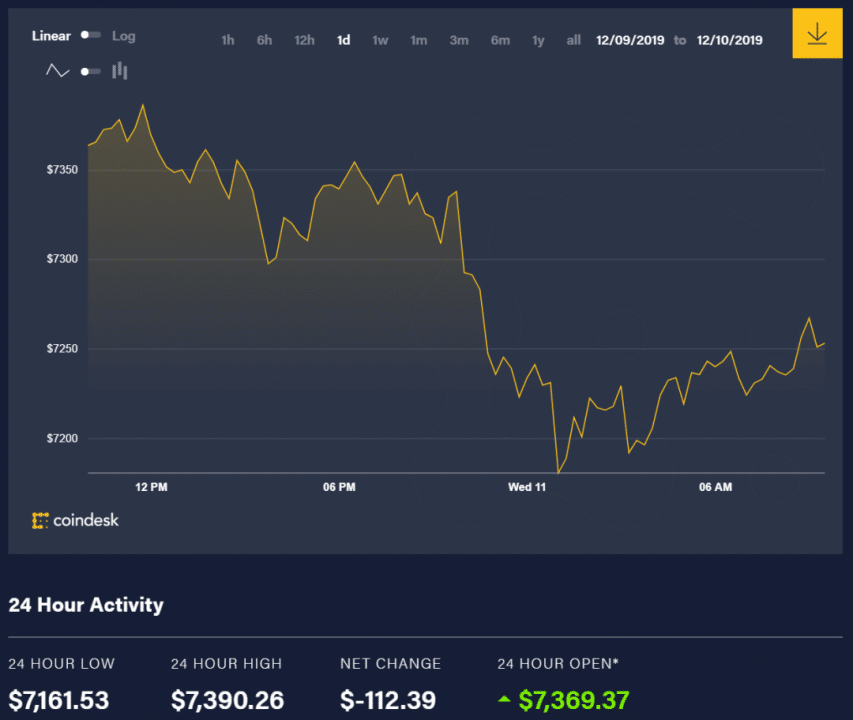The image size is (853, 720).
Task: Click the 24 hour high value $7,390.26
Action: pos(227,700)
